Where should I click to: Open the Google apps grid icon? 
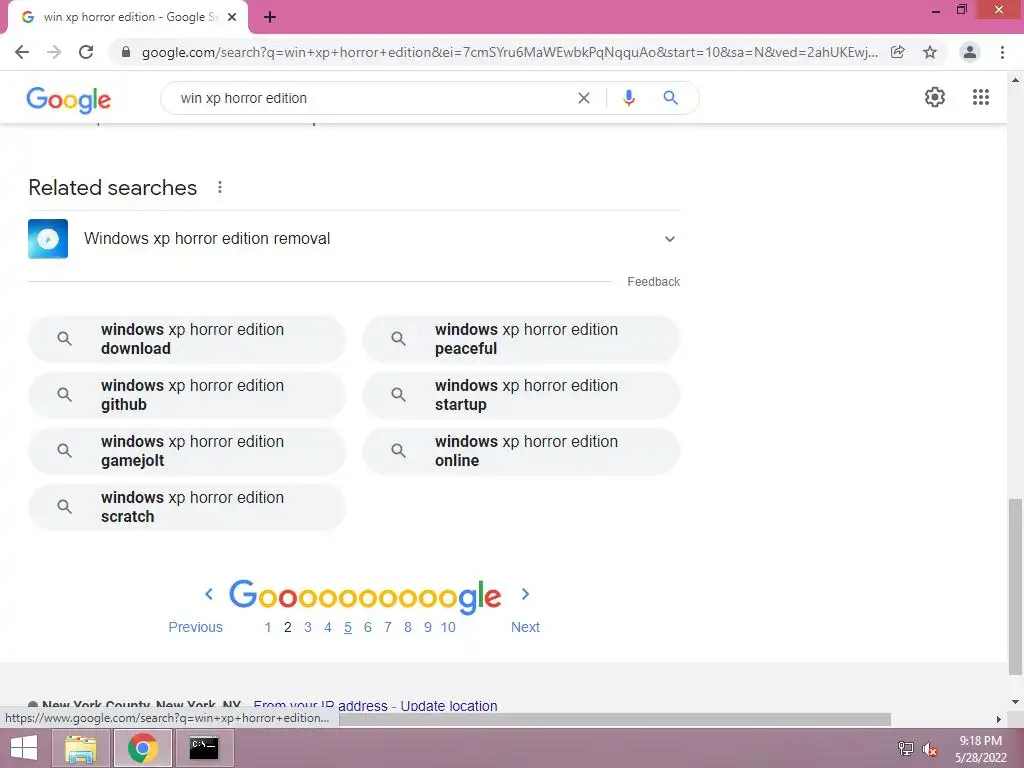point(981,97)
